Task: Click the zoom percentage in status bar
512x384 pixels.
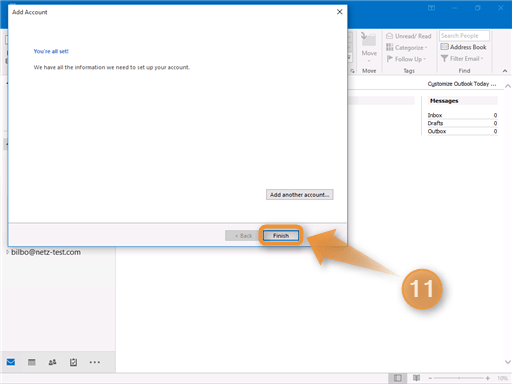Action: pyautogui.click(x=502, y=378)
